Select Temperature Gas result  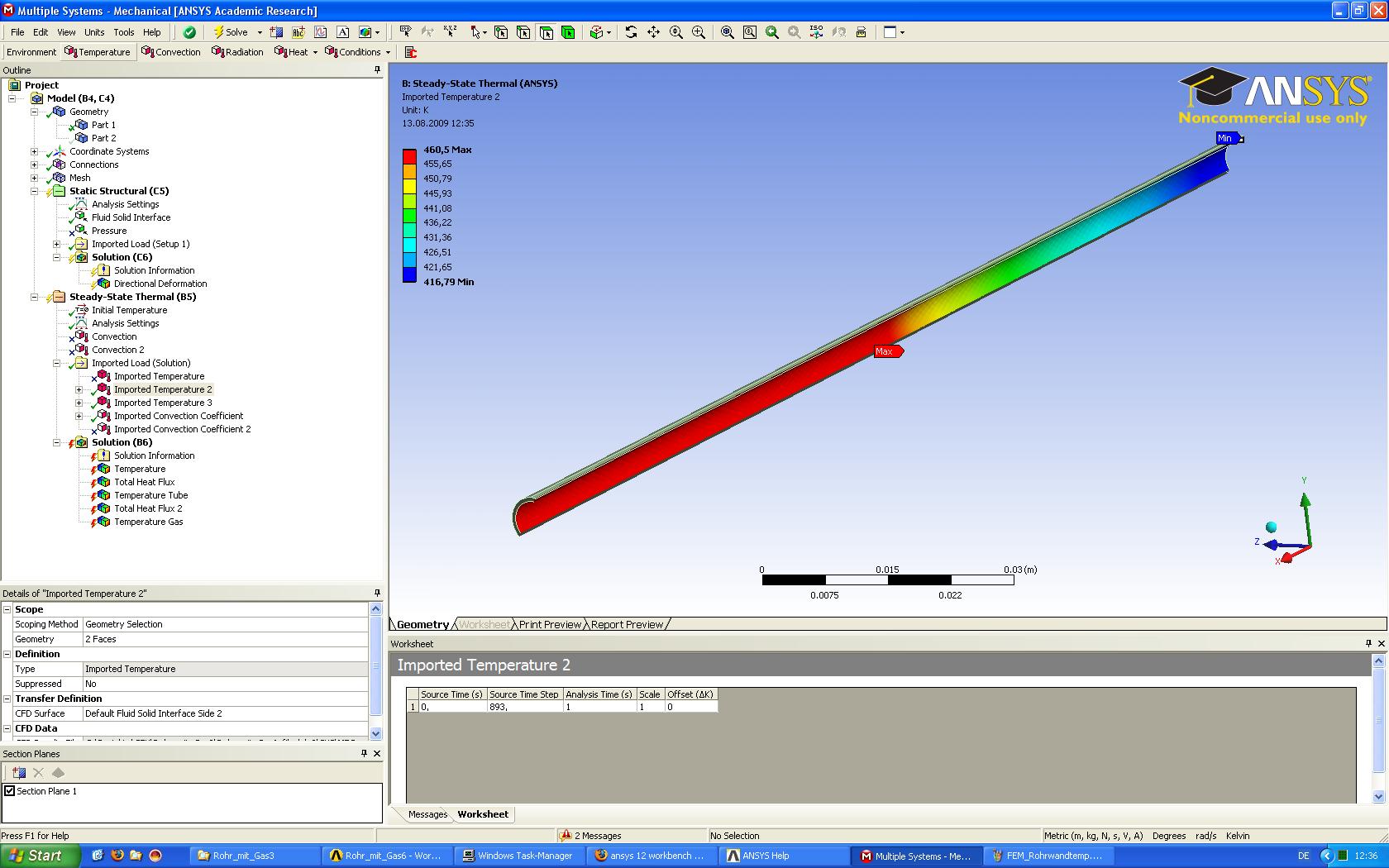coord(148,522)
